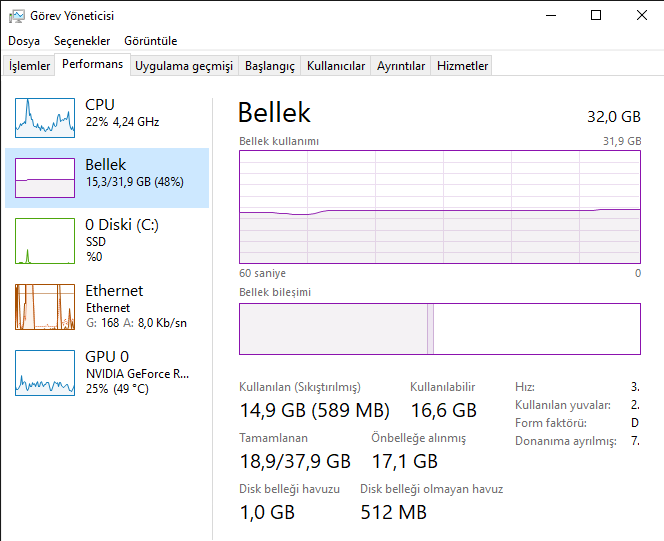The image size is (664, 541).
Task: Switch to the Uygulama geçmişi tab
Action: tap(184, 66)
